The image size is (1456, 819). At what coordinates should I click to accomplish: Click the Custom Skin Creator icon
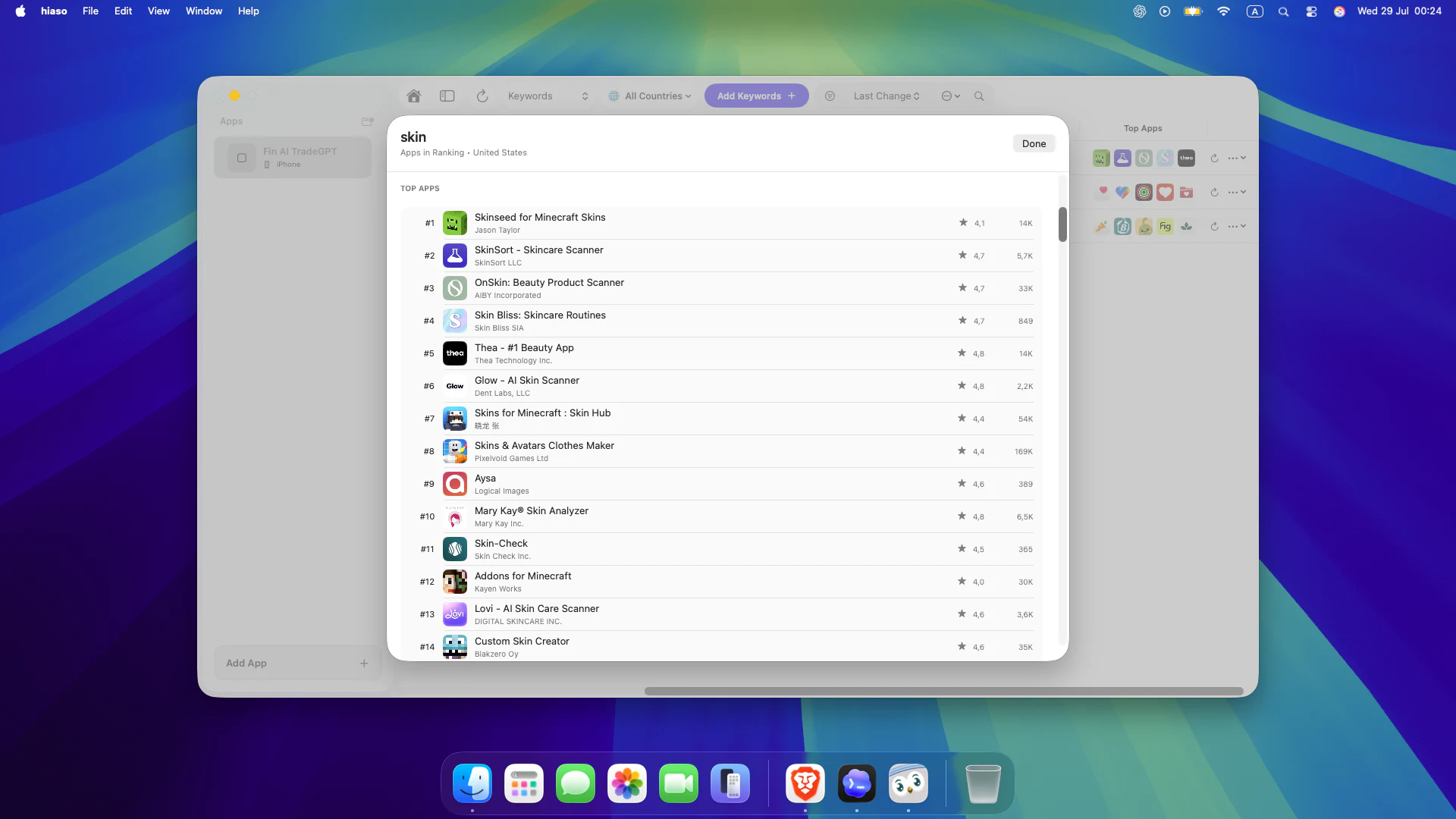(455, 648)
